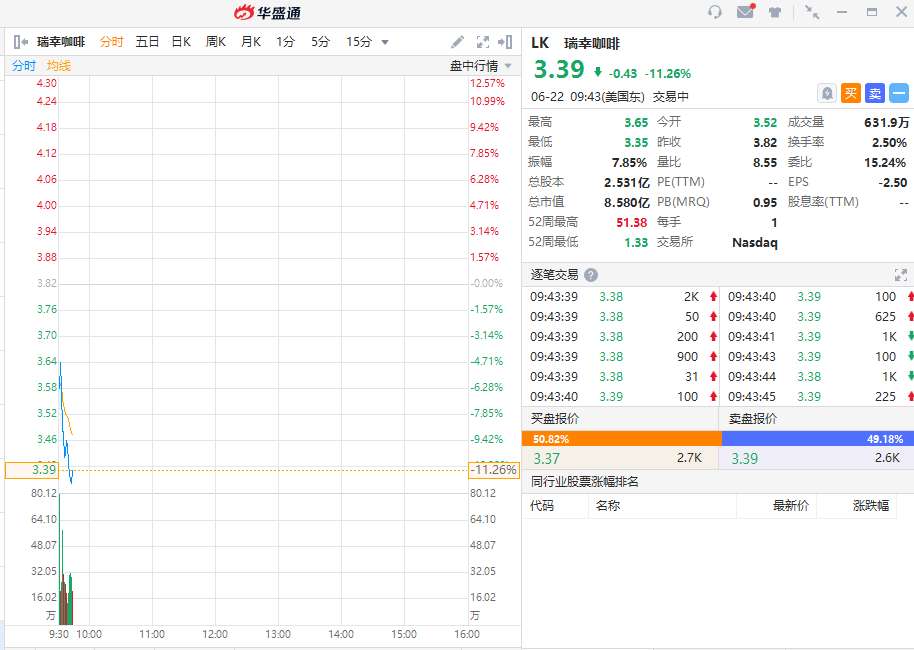
Task: Toggle the 均线 average line legend
Action: [x=59, y=66]
